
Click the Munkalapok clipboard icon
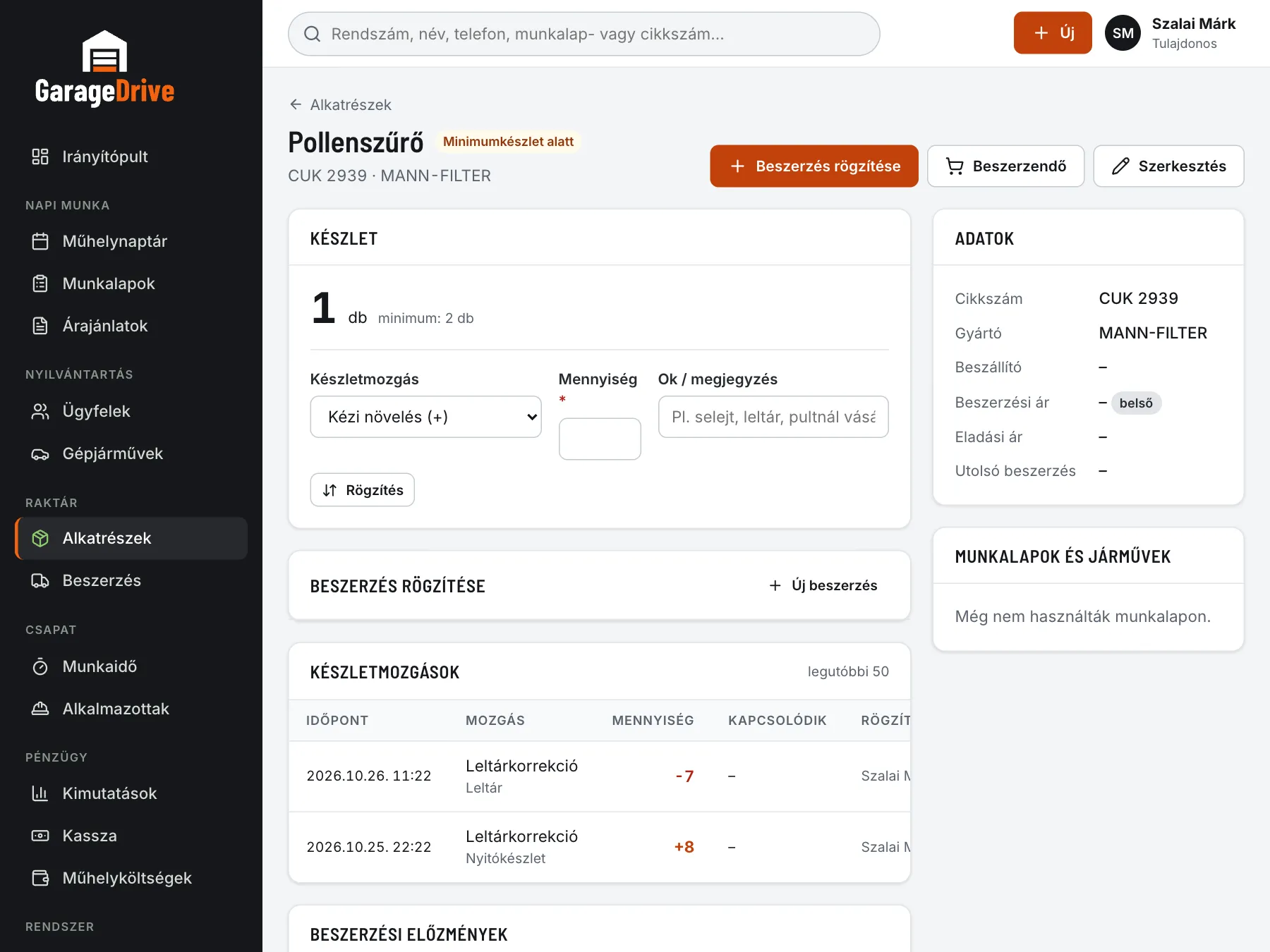click(40, 283)
